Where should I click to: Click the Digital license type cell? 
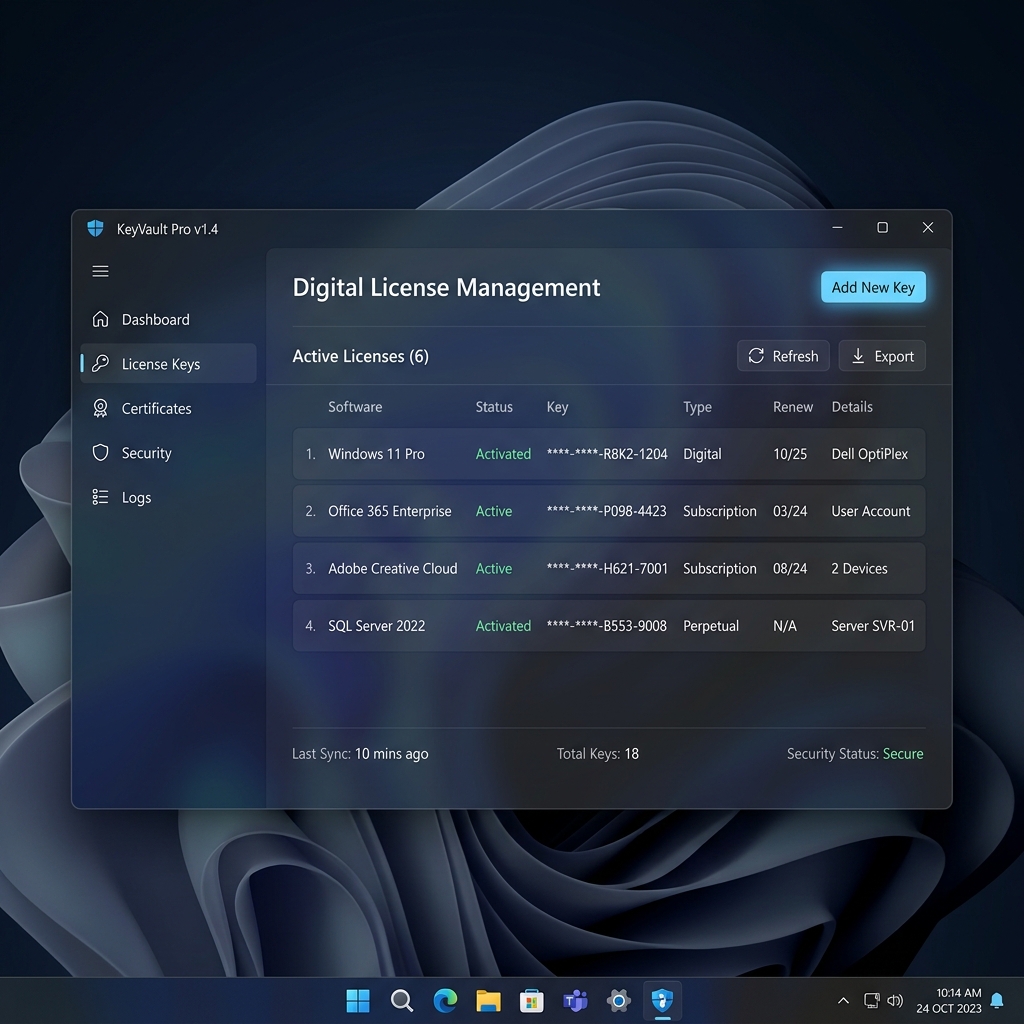[702, 454]
